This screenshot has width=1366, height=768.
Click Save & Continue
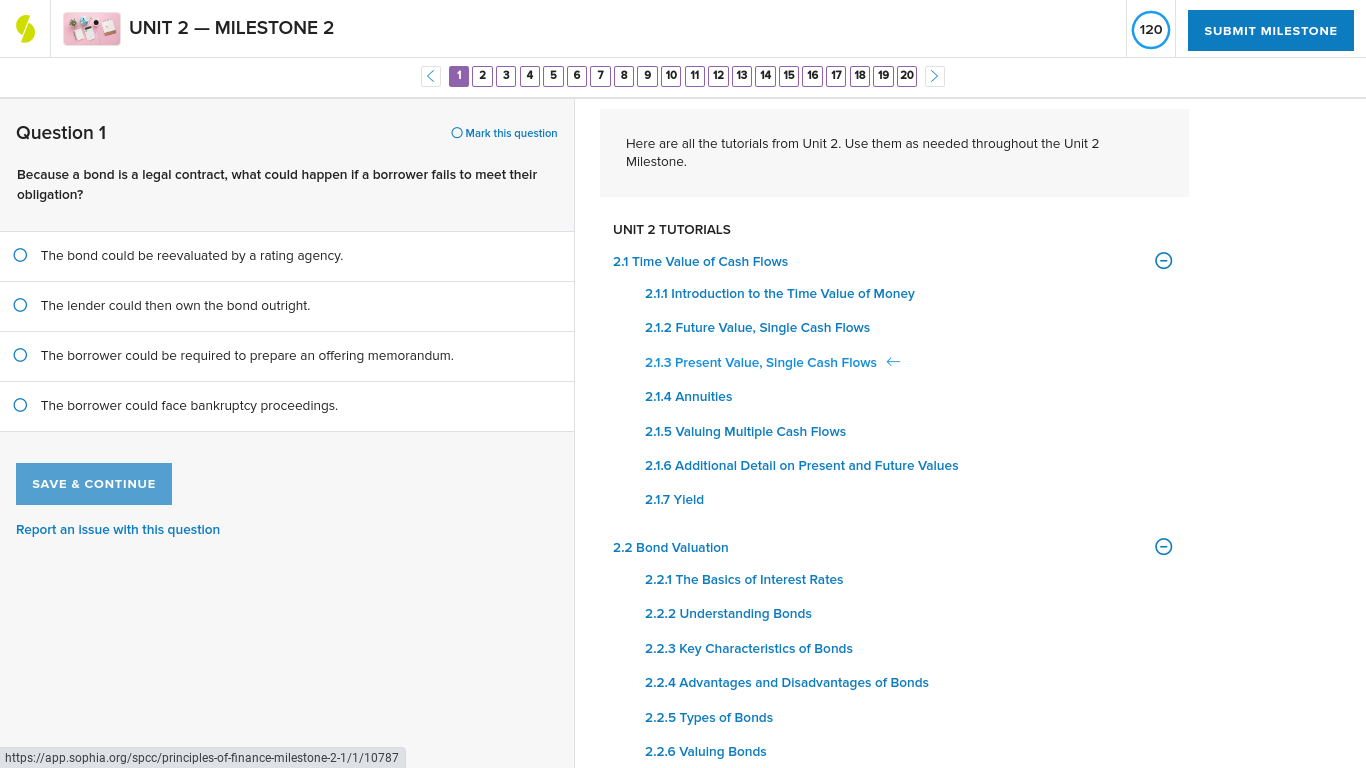[93, 483]
